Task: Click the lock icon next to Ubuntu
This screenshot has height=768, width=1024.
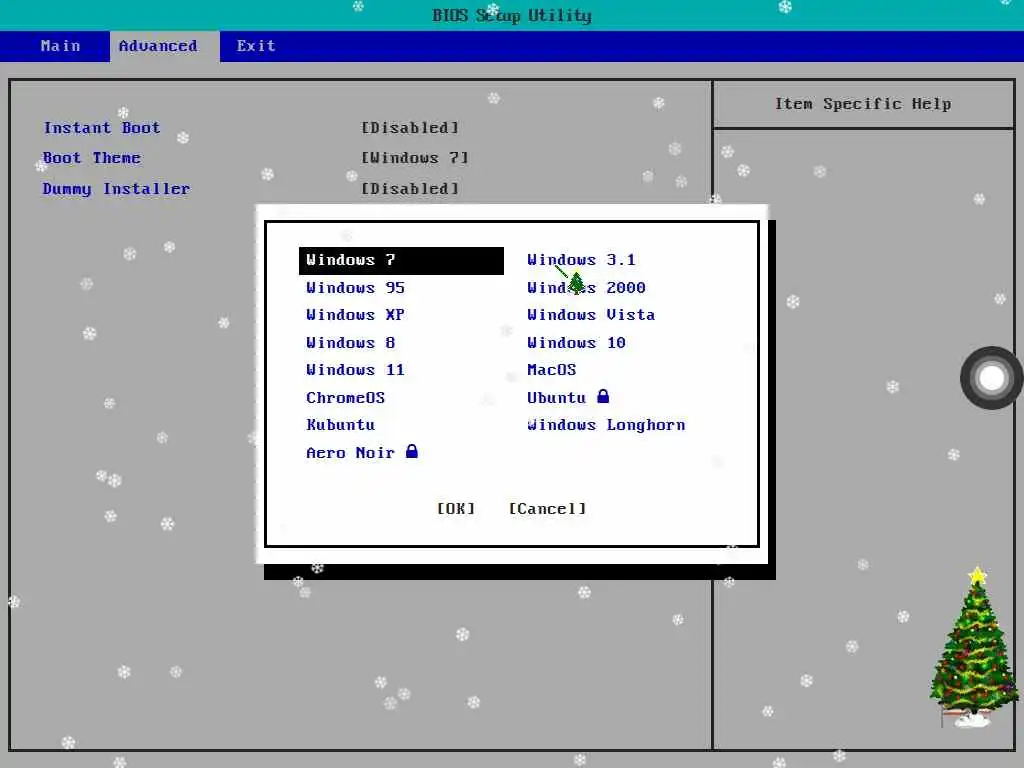Action: 603,396
